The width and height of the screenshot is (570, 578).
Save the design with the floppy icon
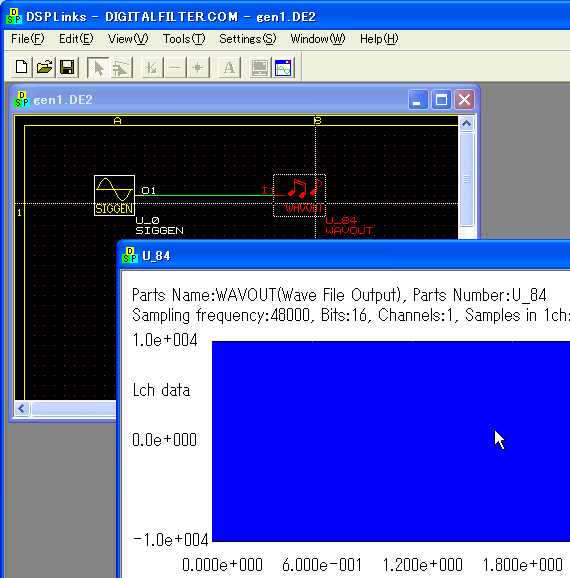click(x=67, y=67)
